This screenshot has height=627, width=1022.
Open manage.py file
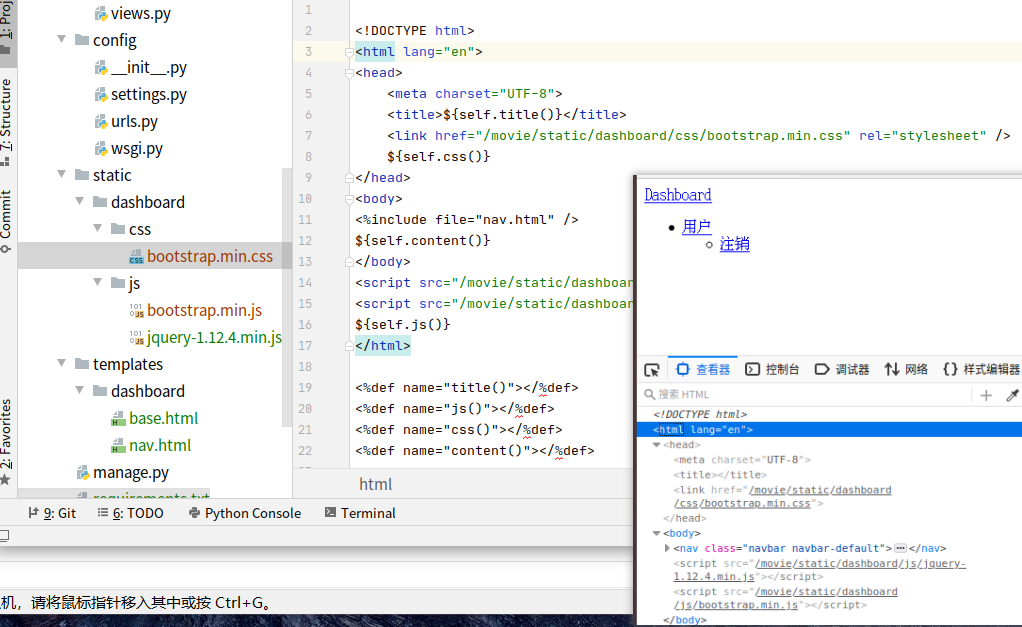point(131,472)
